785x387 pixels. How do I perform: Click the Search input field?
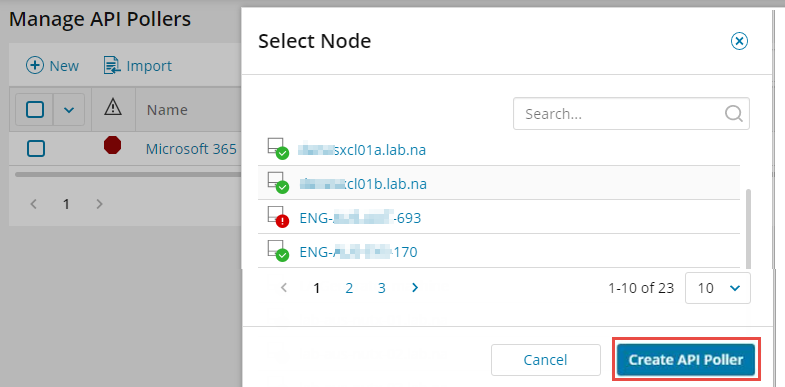631,114
